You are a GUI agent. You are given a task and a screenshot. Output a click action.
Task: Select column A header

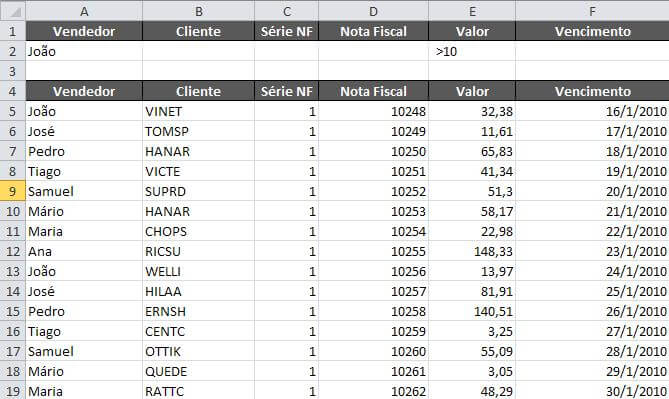point(84,11)
